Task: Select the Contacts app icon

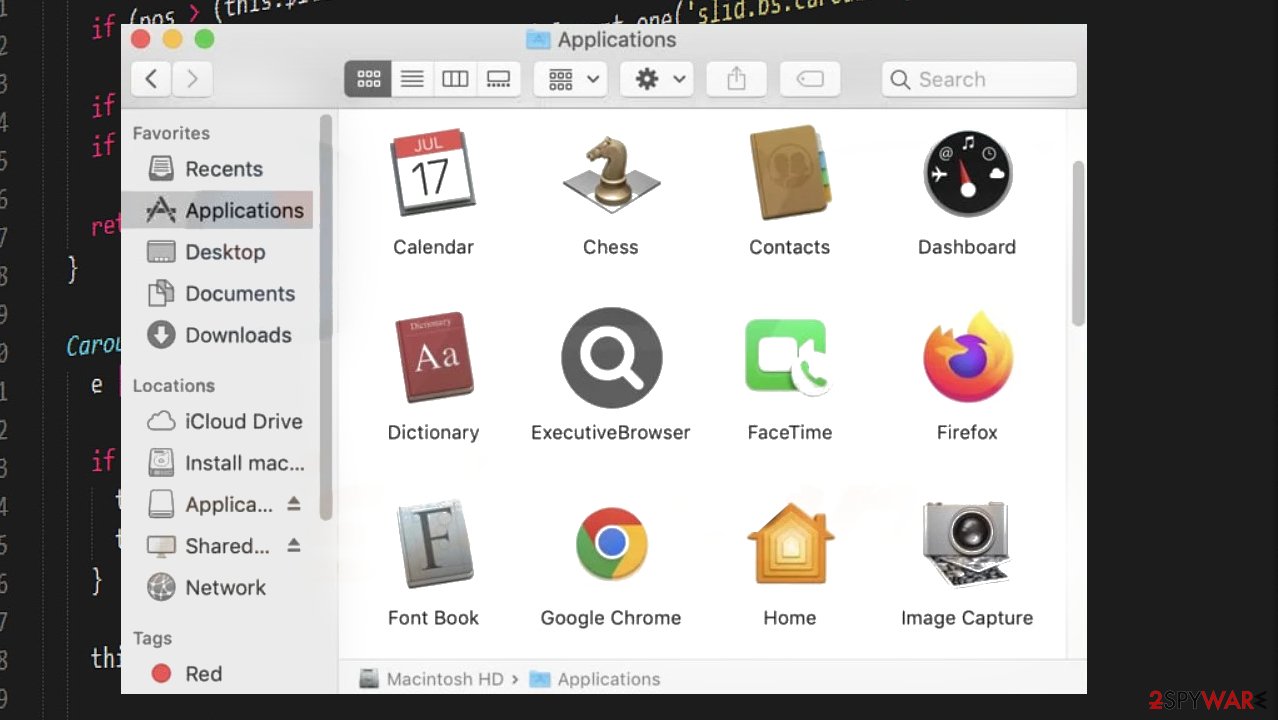Action: [x=790, y=172]
